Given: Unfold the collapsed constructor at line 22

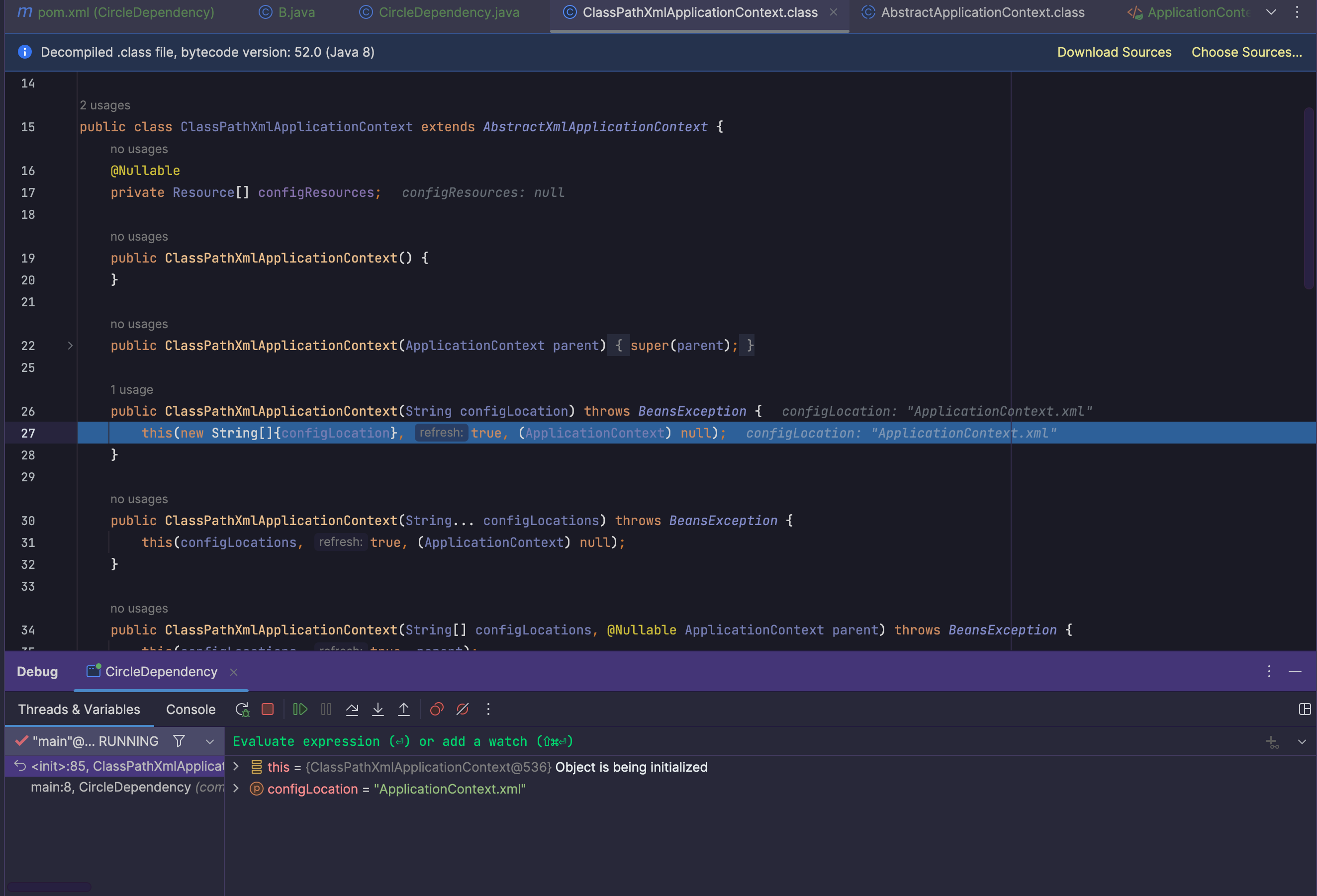Looking at the screenshot, I should (70, 346).
